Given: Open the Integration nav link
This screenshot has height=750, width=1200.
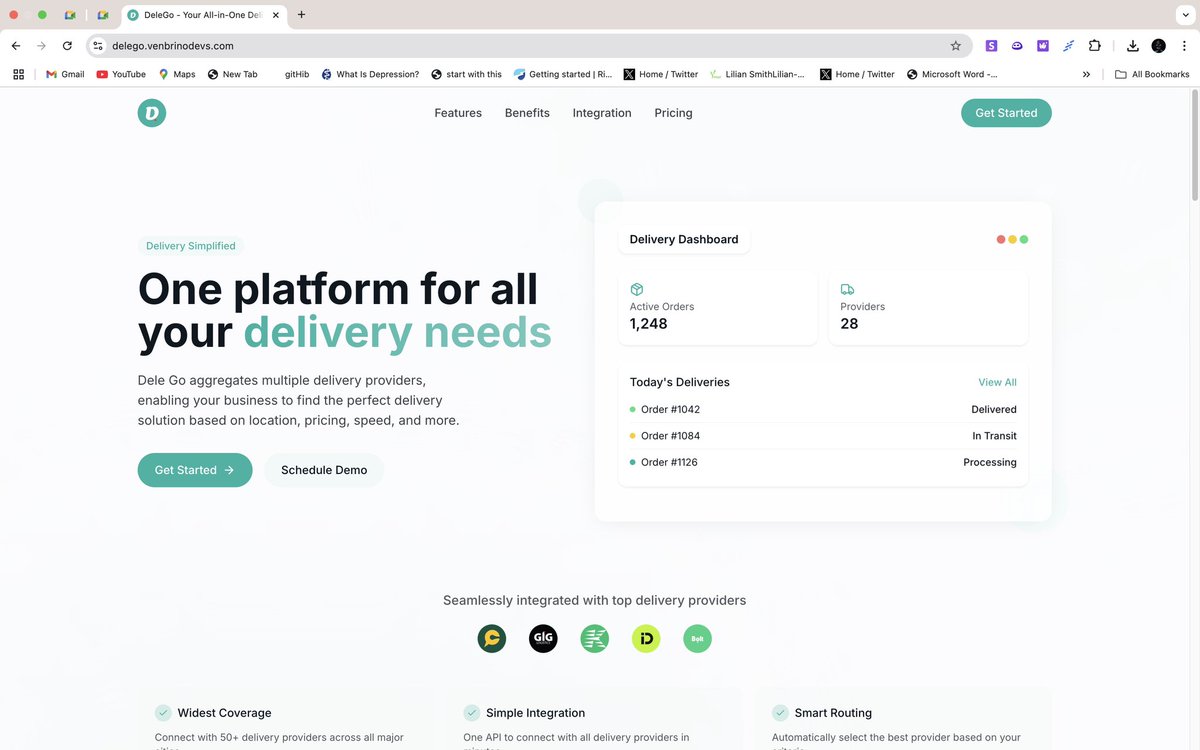Looking at the screenshot, I should [x=602, y=113].
